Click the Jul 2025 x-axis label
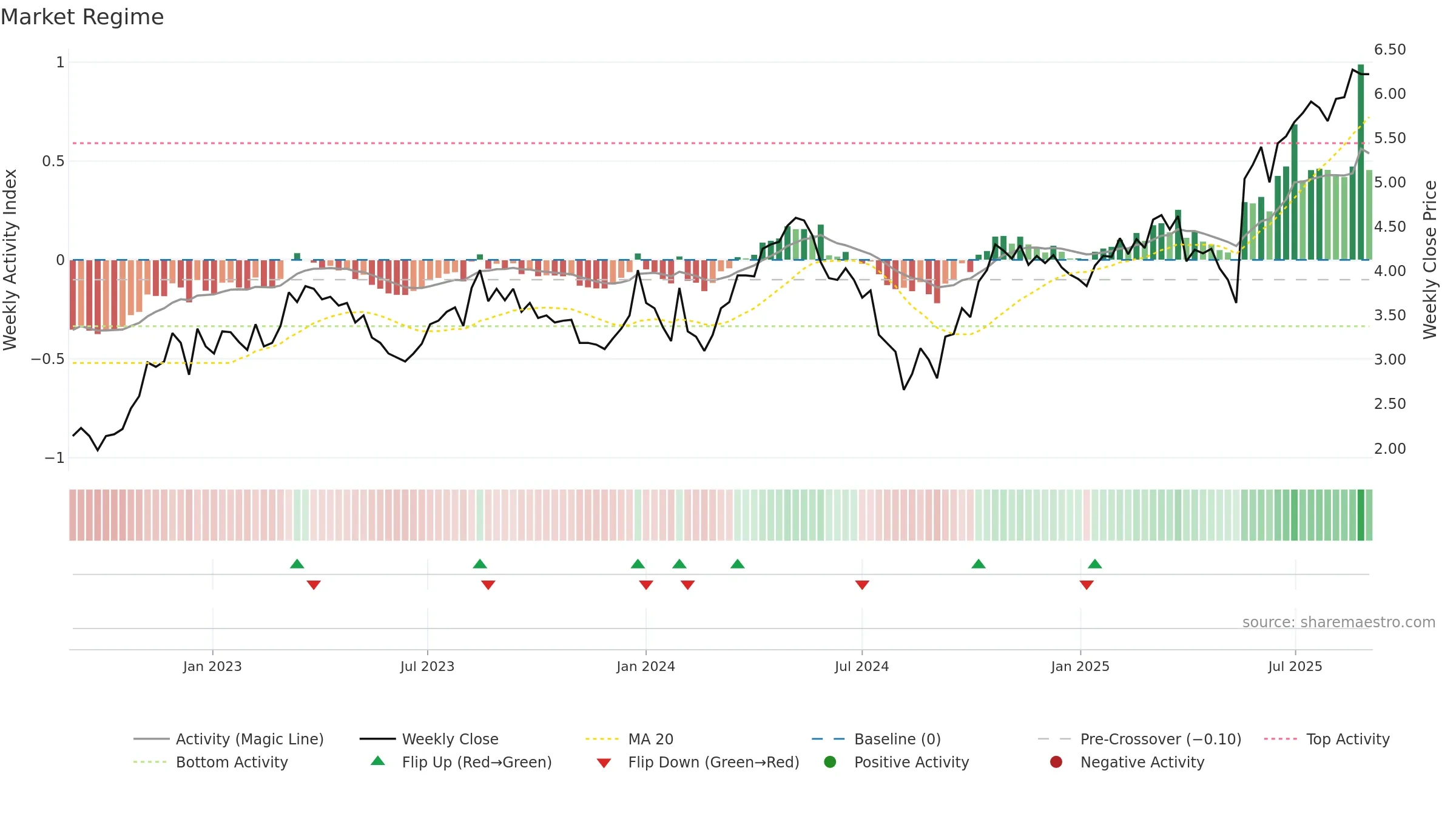This screenshot has width=1456, height=819. click(1295, 667)
